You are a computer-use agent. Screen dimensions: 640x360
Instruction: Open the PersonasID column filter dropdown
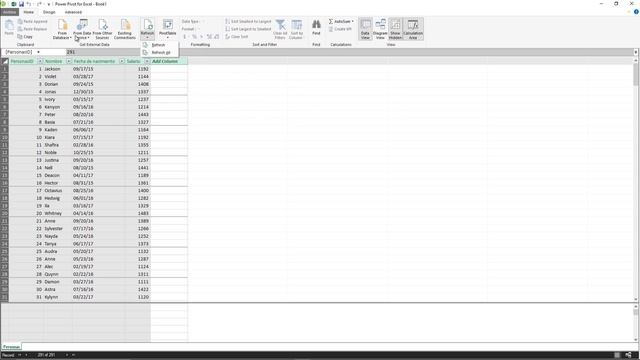40,61
